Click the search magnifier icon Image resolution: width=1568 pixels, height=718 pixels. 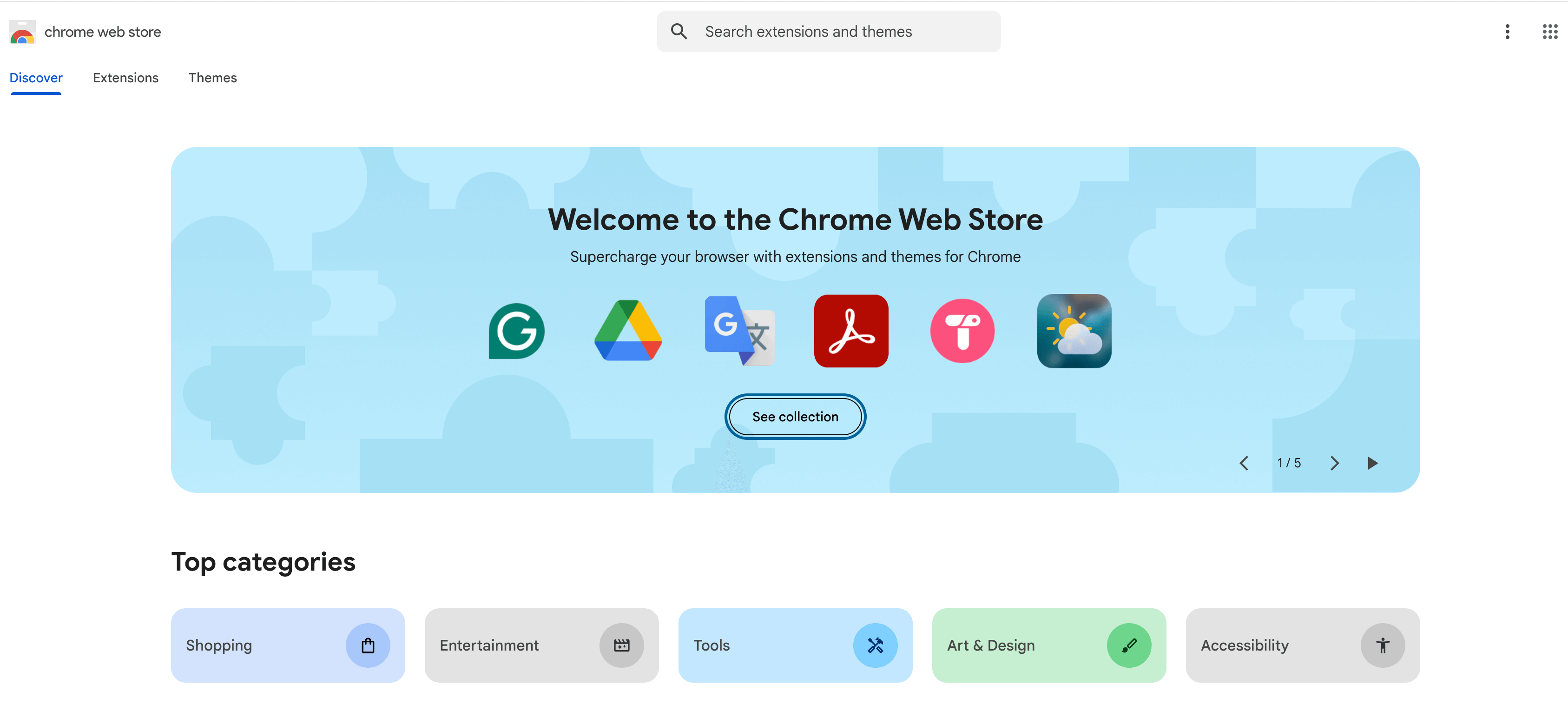coord(679,32)
